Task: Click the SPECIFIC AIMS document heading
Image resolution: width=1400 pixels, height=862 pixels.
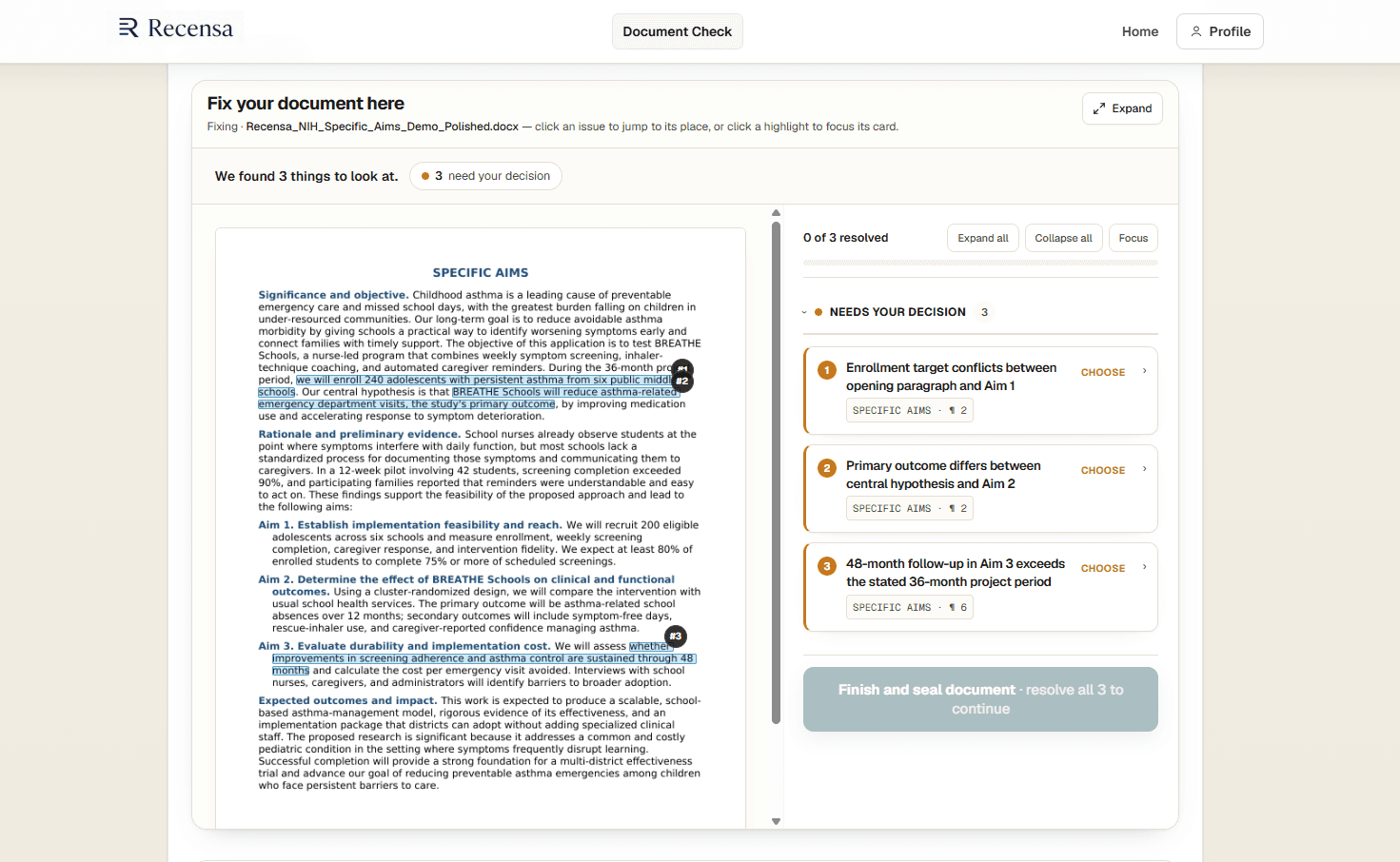Action: coord(481,273)
